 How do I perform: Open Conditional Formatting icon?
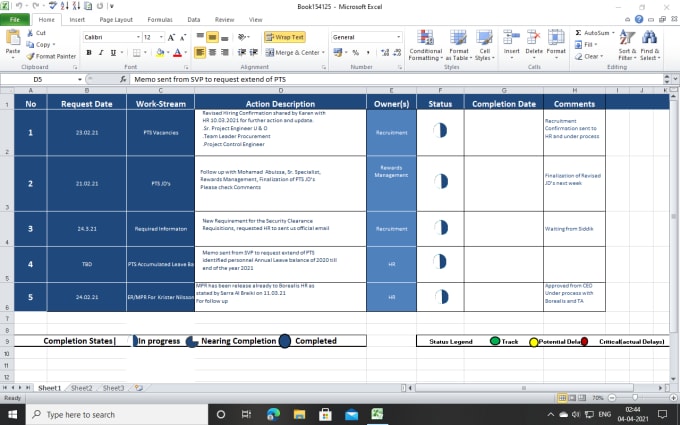pos(425,38)
